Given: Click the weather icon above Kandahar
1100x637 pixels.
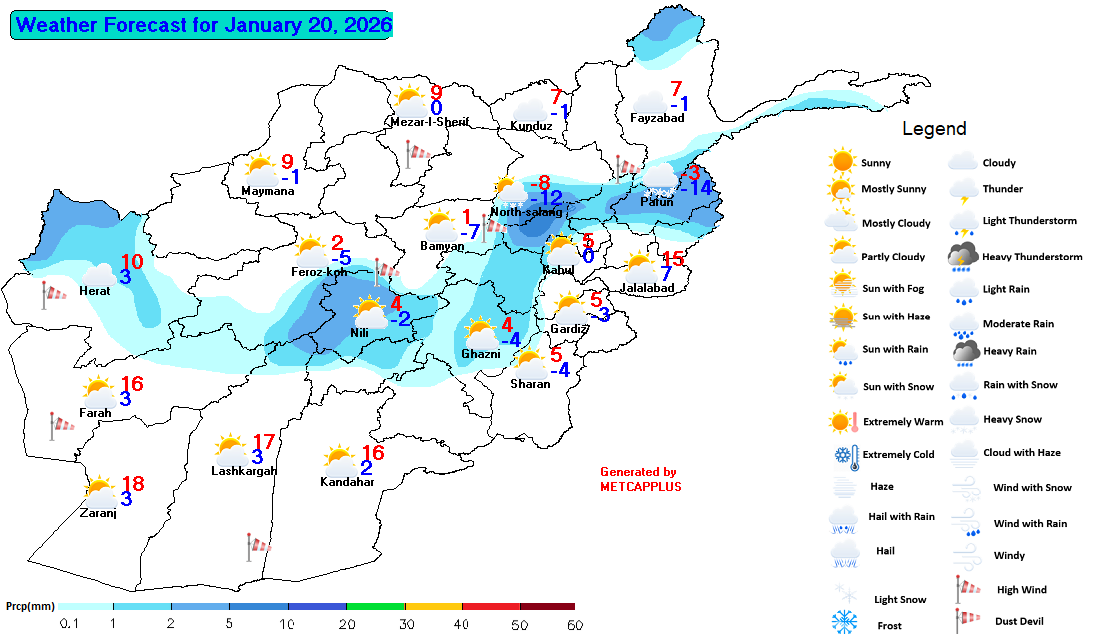Looking at the screenshot, I should [338, 461].
